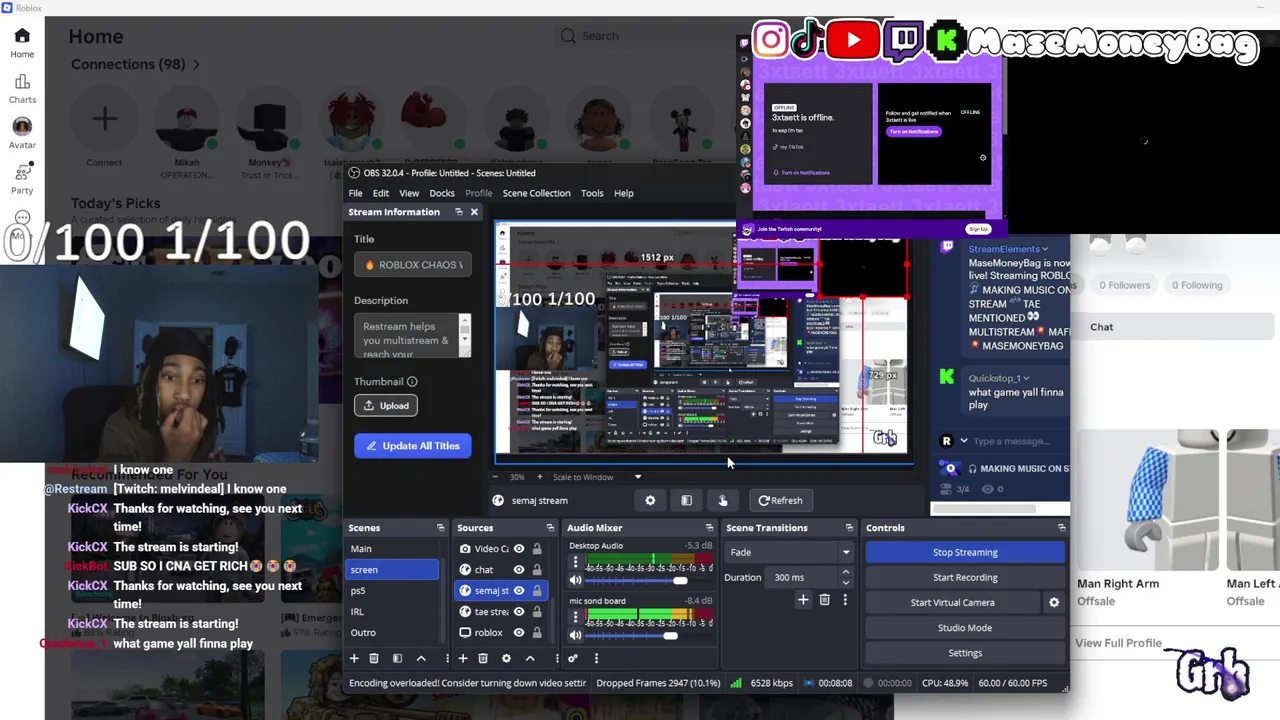
Task: Open Scene Collection menu
Action: tap(536, 193)
